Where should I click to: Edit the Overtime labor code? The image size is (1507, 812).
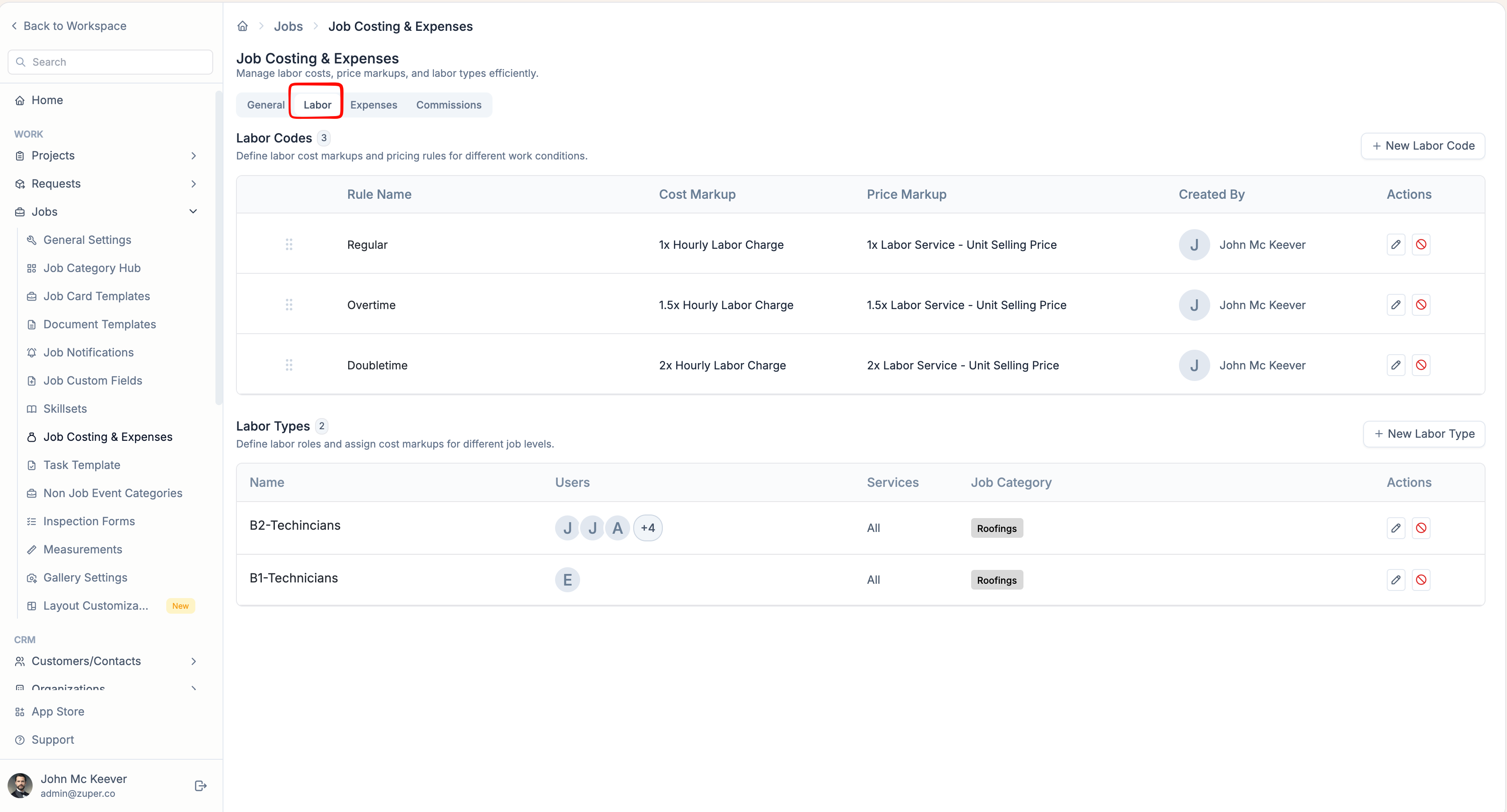pyautogui.click(x=1396, y=305)
